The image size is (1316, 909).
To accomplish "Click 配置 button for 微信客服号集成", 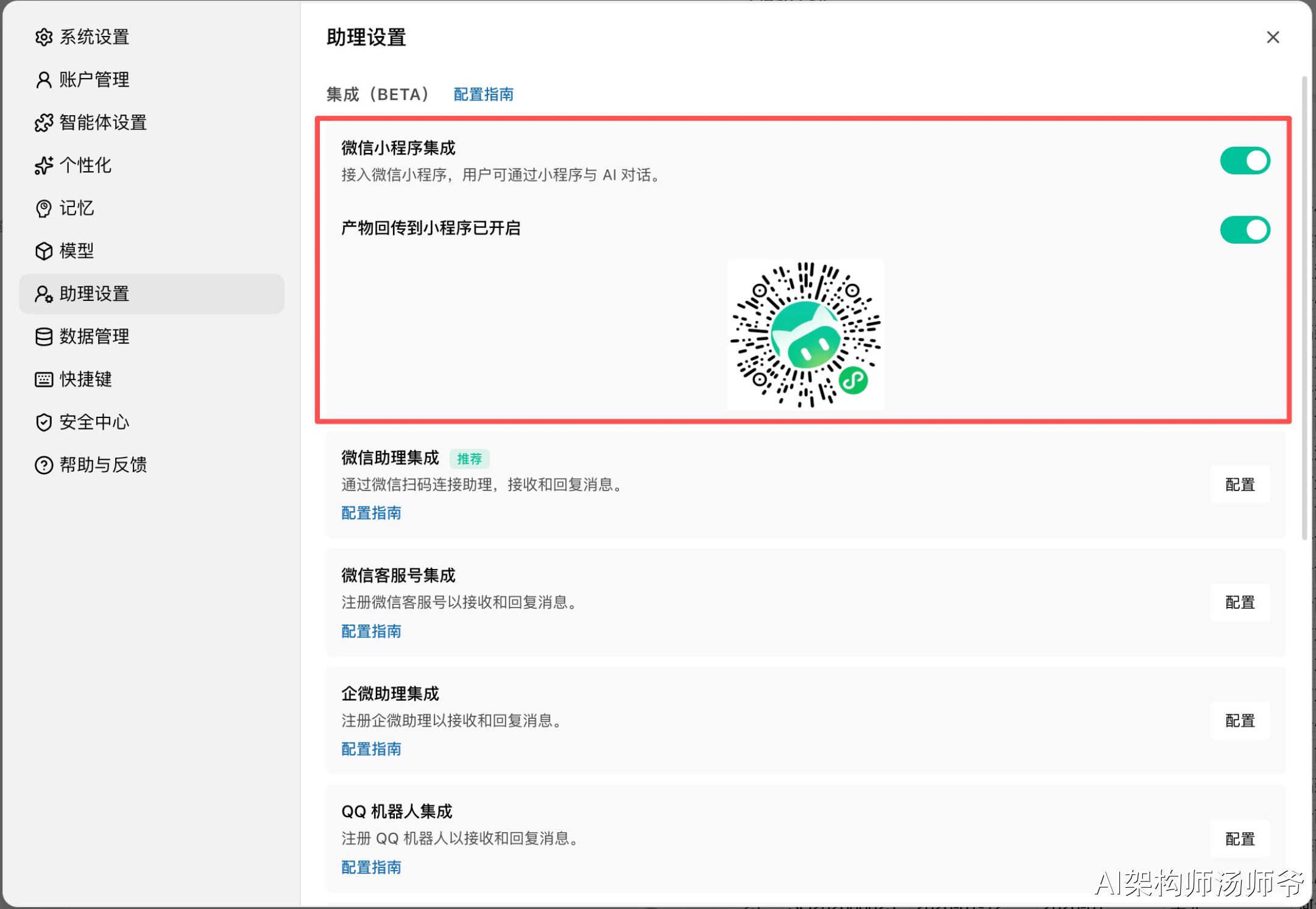I will [x=1240, y=603].
